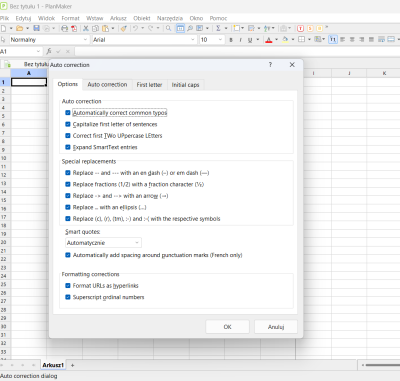The width and height of the screenshot is (400, 381).
Task: Toggle French punctuation spacing checkbox
Action: pyautogui.click(x=68, y=255)
